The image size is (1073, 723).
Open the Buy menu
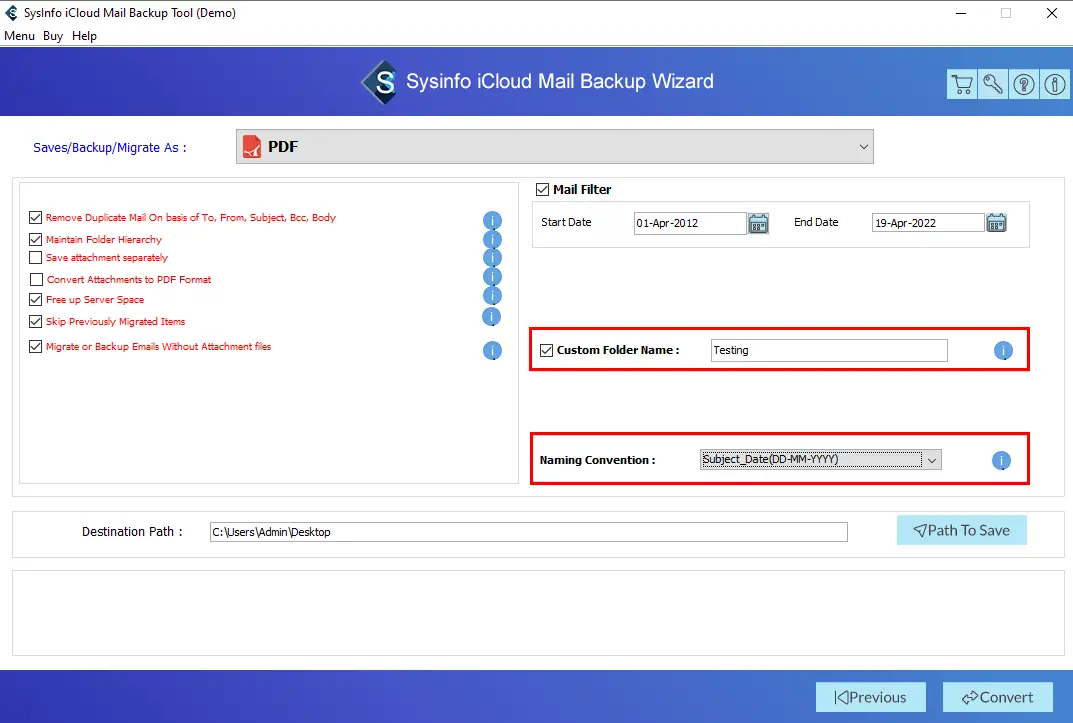click(x=53, y=36)
